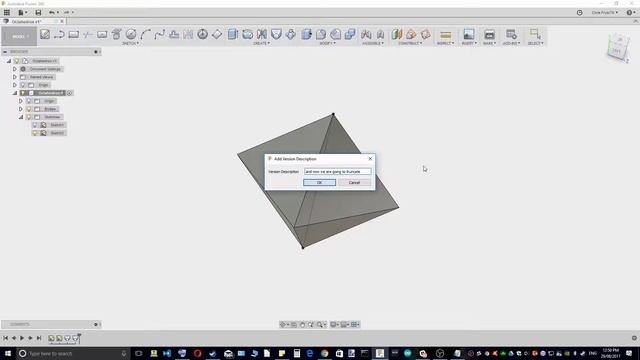Click the ViewCube in the corner
The height and width of the screenshot is (360, 640).
point(618,48)
